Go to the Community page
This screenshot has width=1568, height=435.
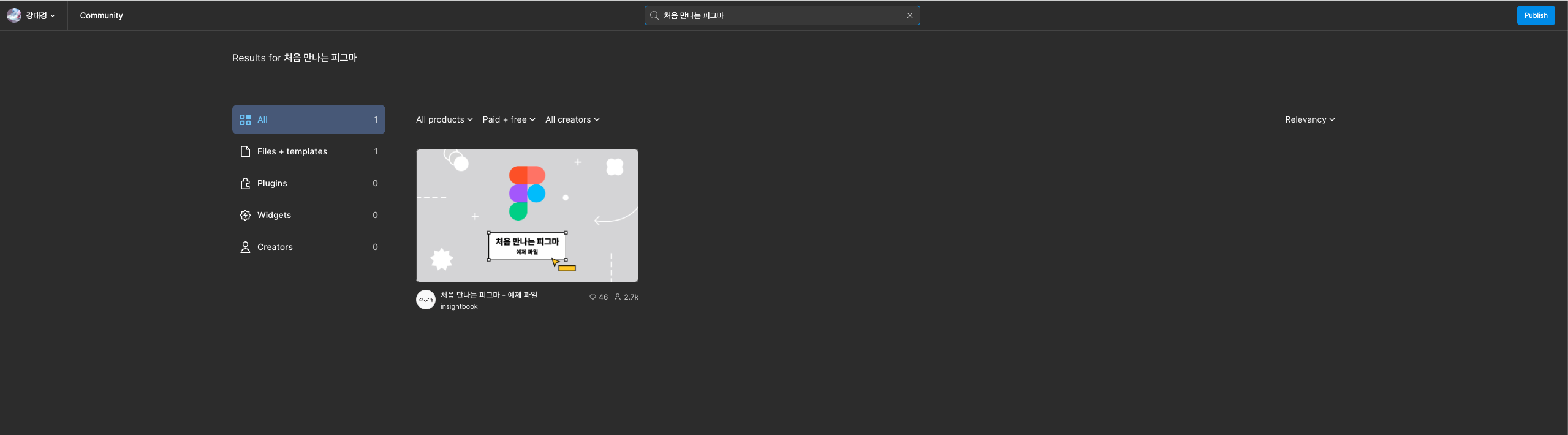[x=101, y=15]
